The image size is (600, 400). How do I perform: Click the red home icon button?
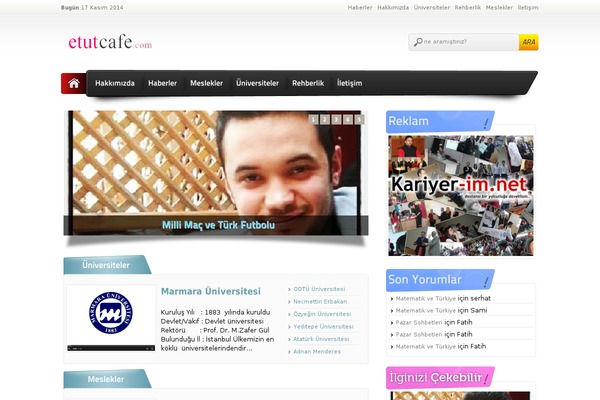(73, 83)
